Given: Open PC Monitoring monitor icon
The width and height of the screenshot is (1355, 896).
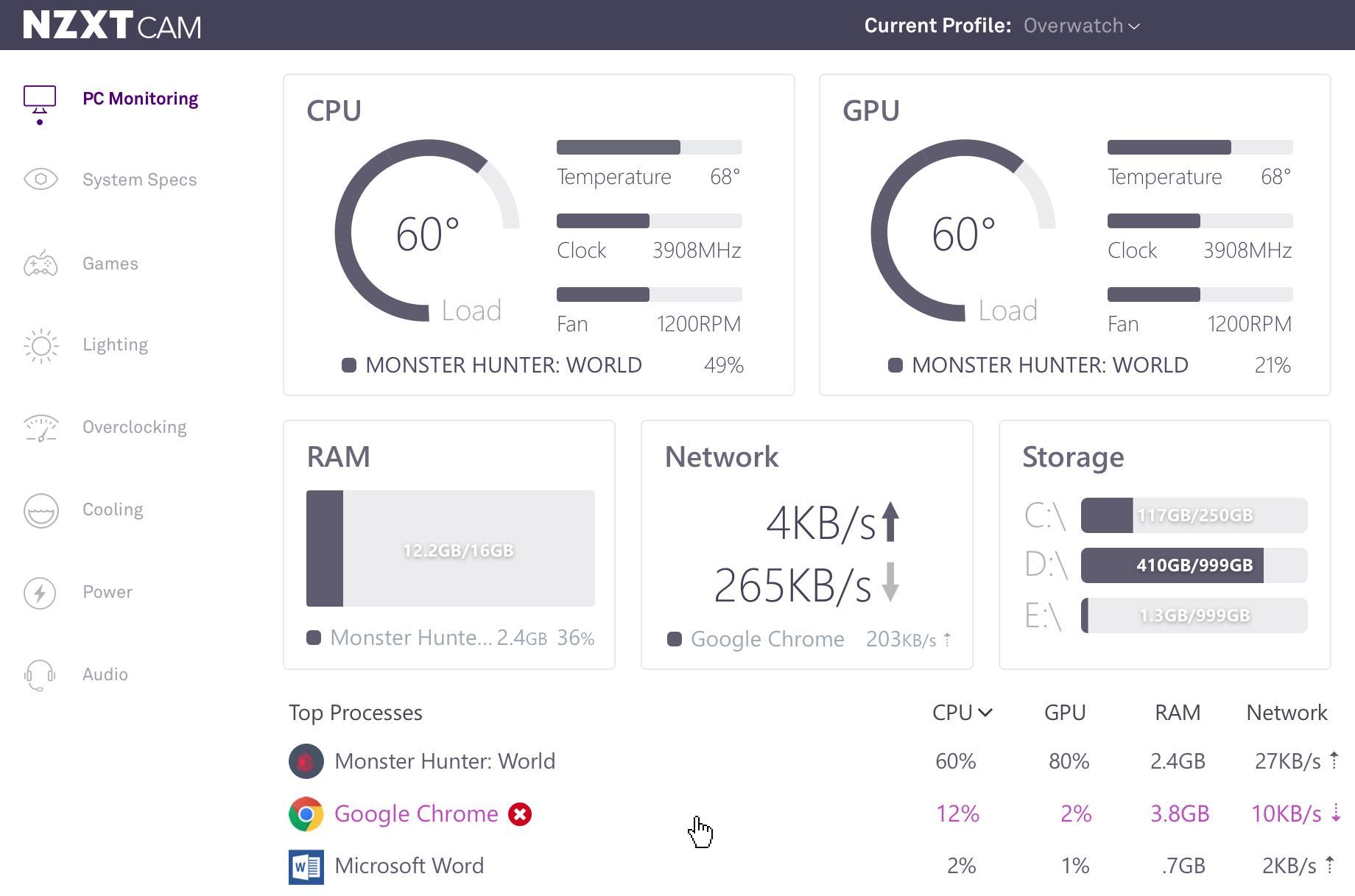Looking at the screenshot, I should (40, 99).
